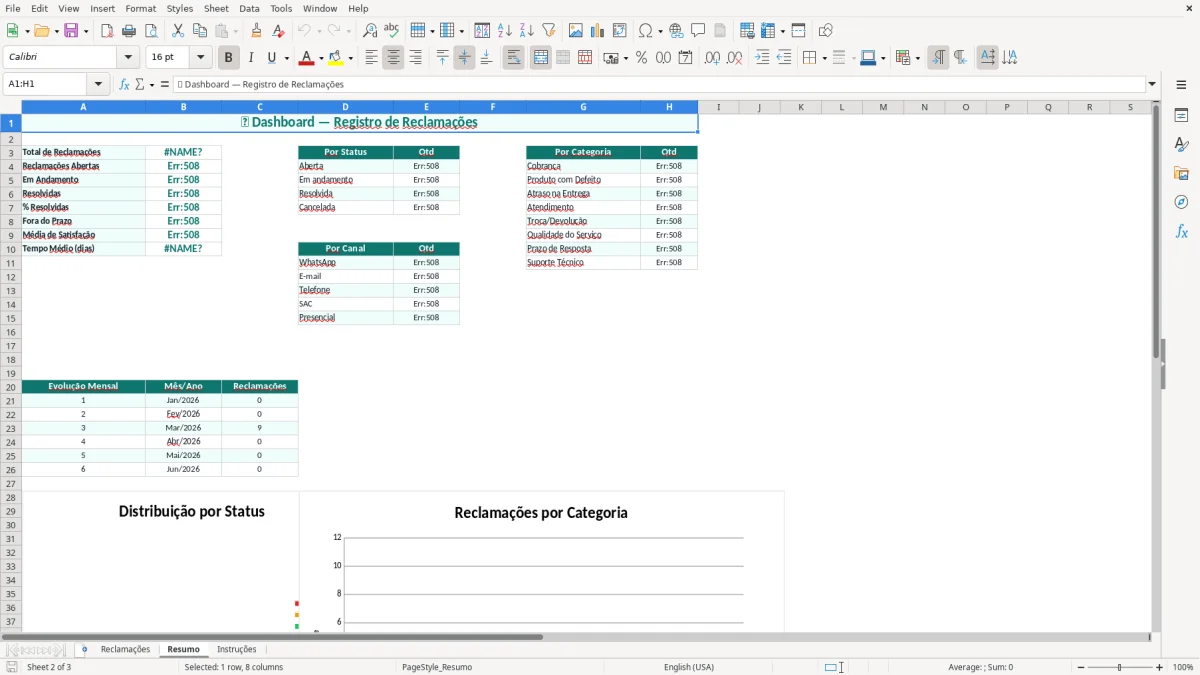
Task: Open the Format menu
Action: (140, 8)
